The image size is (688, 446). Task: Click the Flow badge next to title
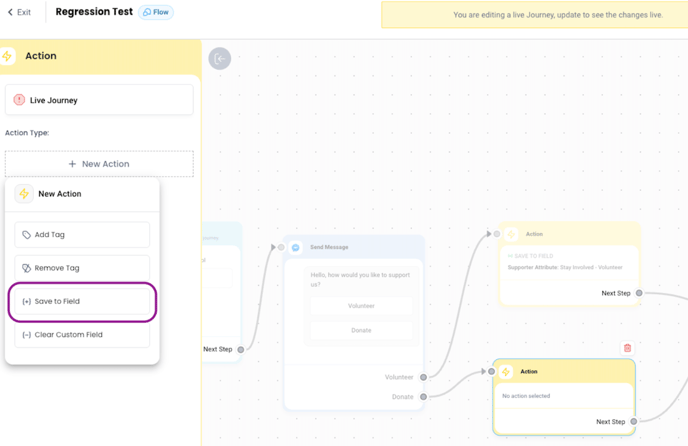(x=156, y=13)
